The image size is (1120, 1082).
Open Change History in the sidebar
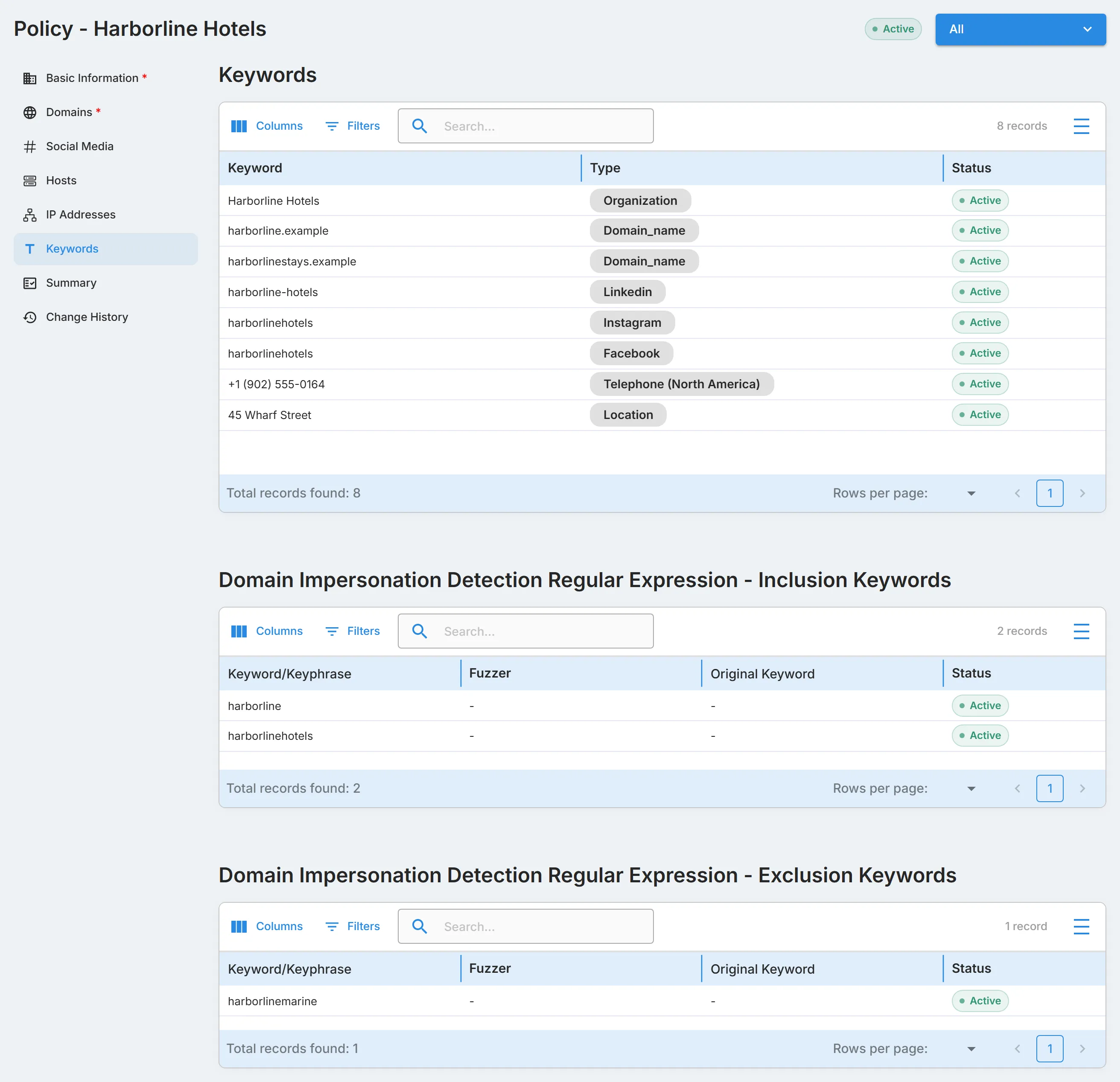point(106,317)
